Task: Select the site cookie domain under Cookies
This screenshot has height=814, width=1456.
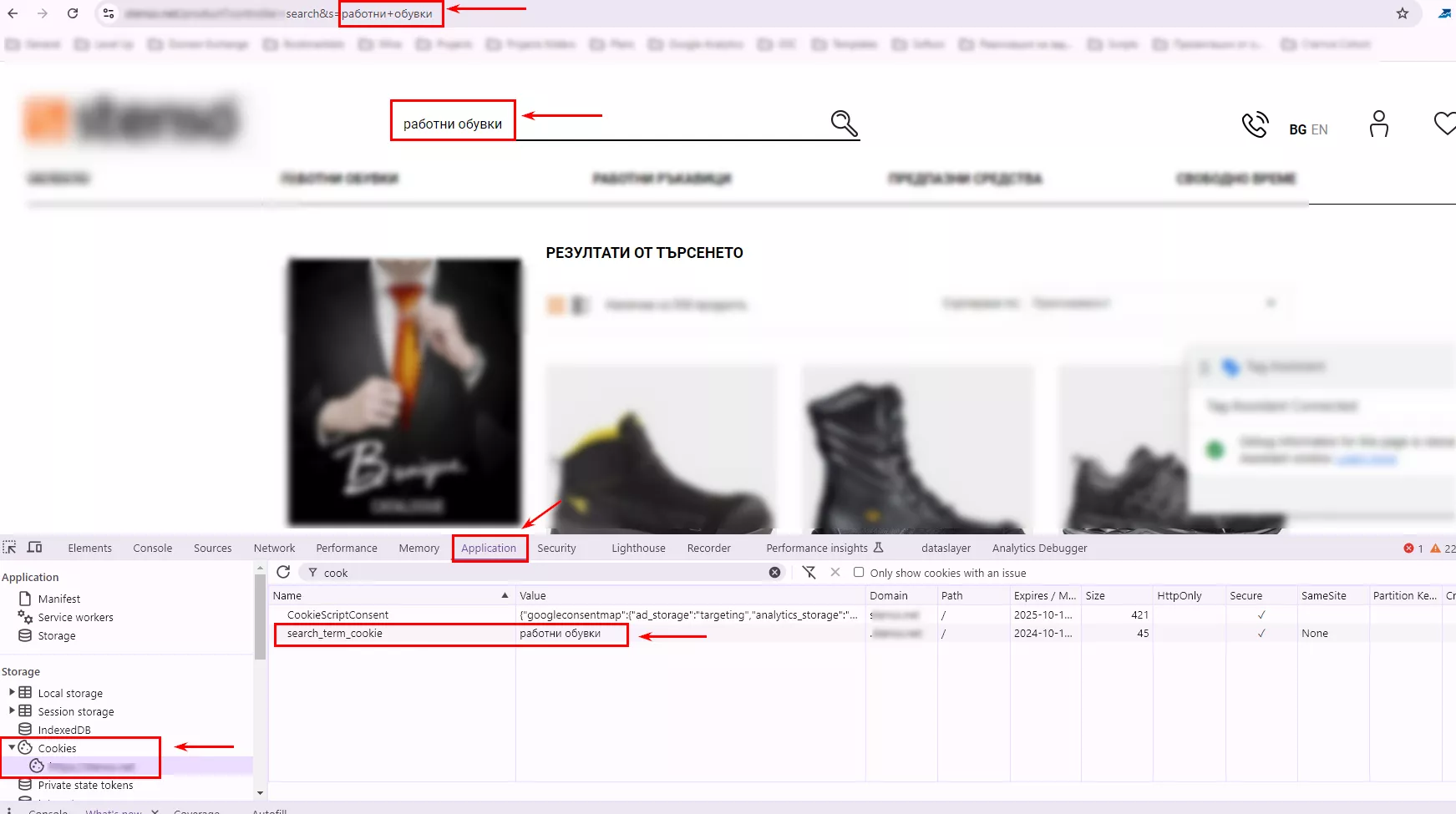Action: pyautogui.click(x=92, y=766)
